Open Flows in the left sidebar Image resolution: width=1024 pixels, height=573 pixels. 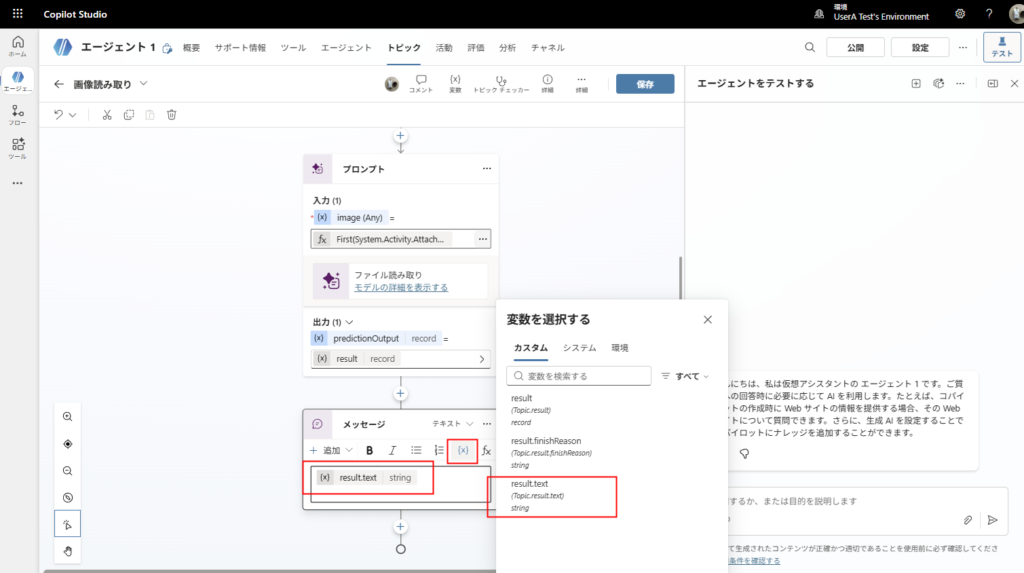pyautogui.click(x=18, y=115)
